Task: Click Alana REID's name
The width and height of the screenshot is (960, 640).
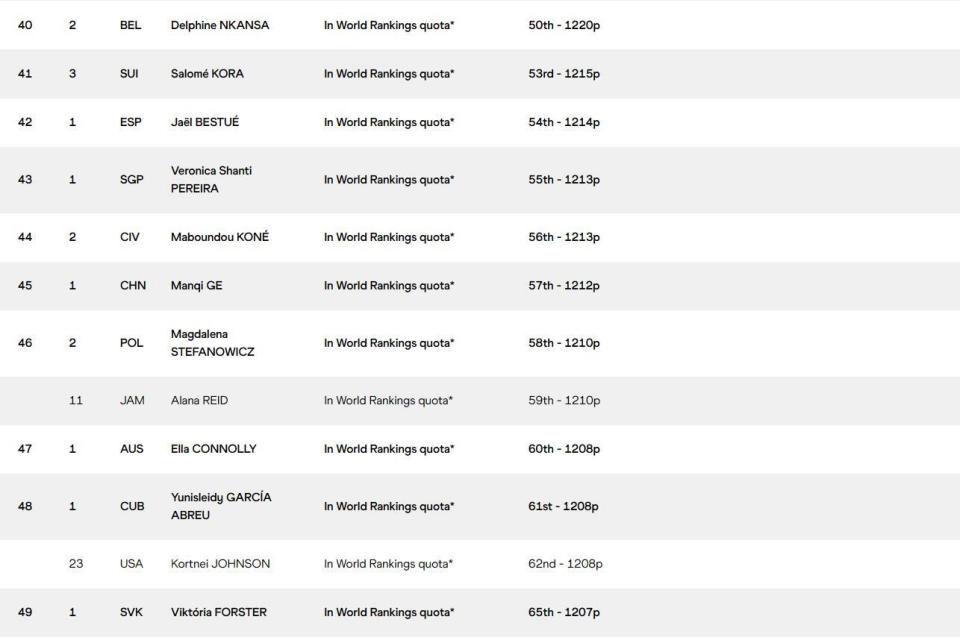Action: [201, 401]
